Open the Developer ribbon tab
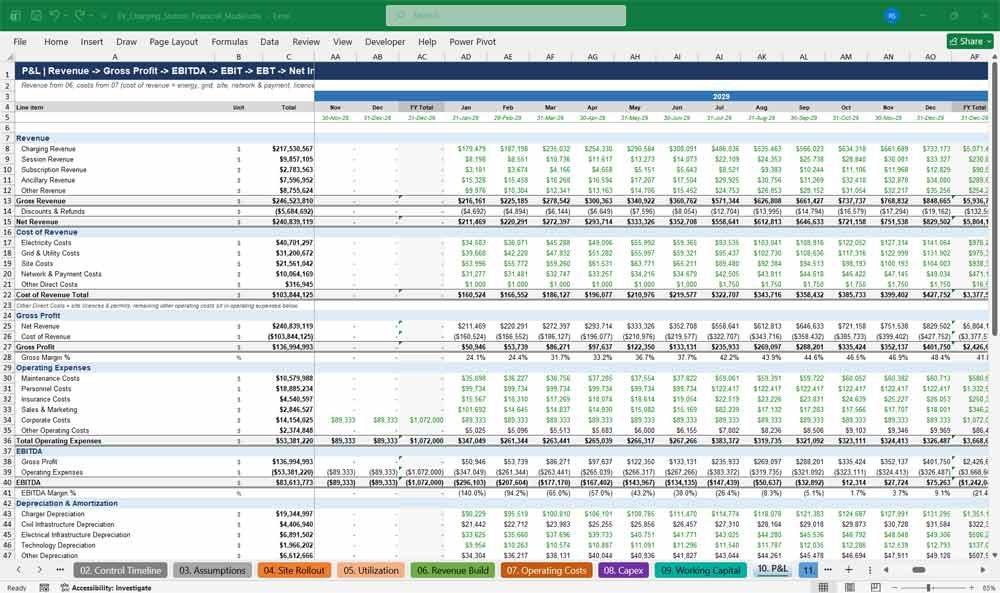The width and height of the screenshot is (1000, 593). click(385, 41)
